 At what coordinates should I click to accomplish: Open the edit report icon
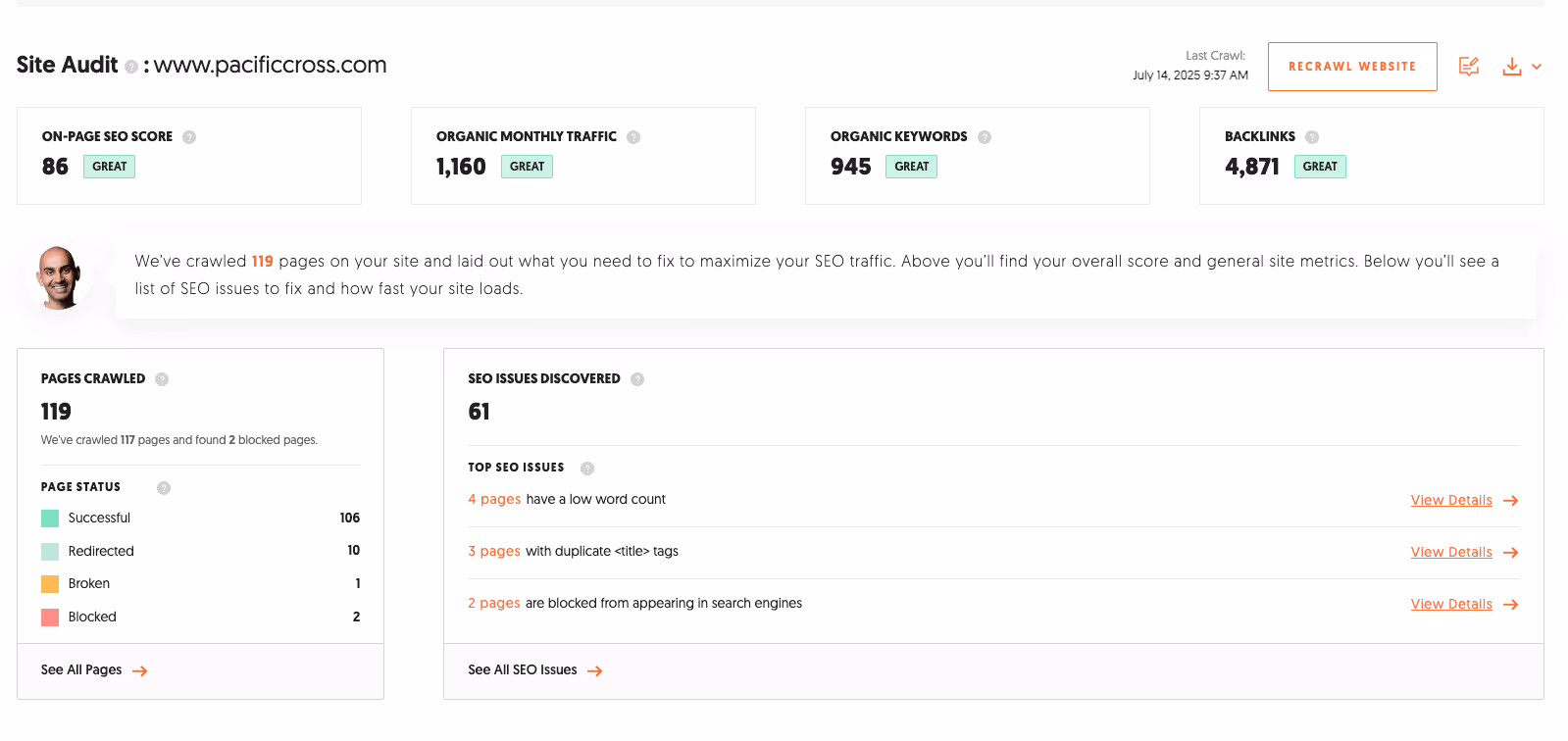pos(1469,67)
